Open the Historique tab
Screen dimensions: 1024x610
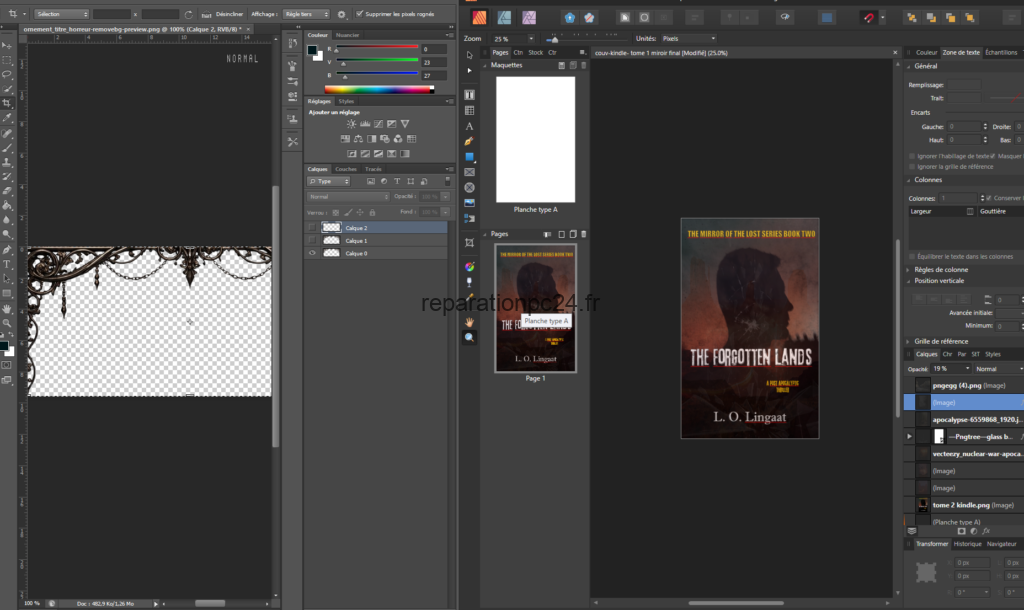968,543
